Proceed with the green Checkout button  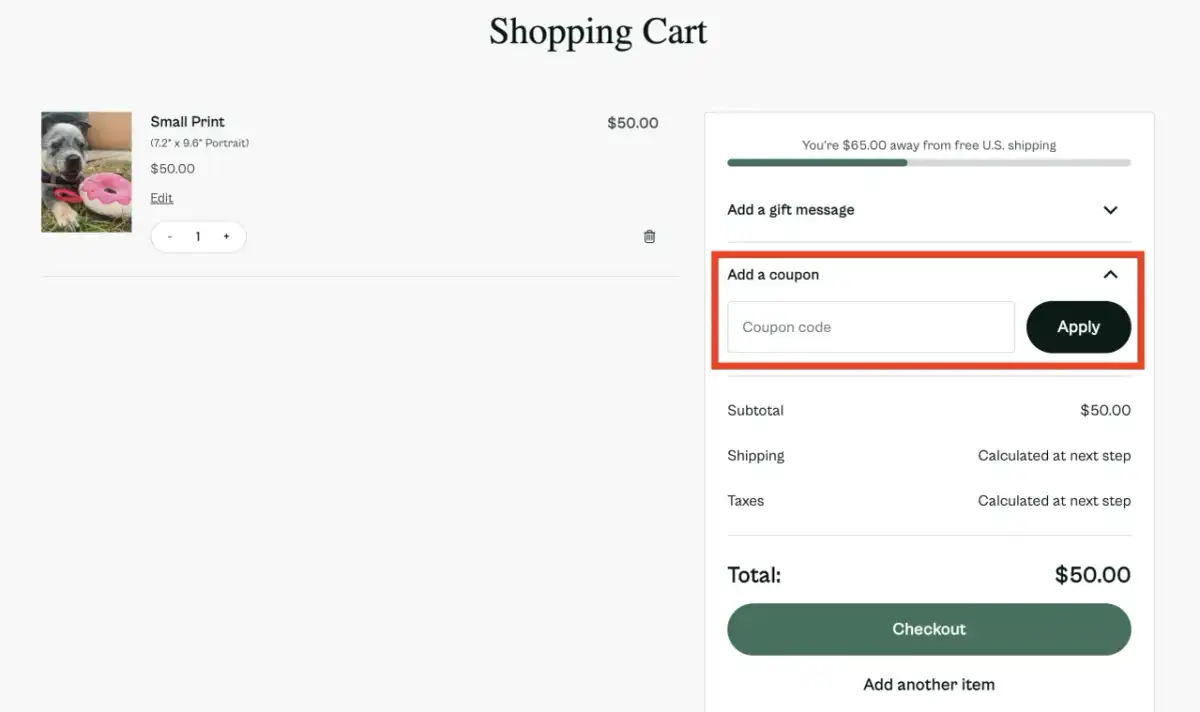click(x=929, y=629)
